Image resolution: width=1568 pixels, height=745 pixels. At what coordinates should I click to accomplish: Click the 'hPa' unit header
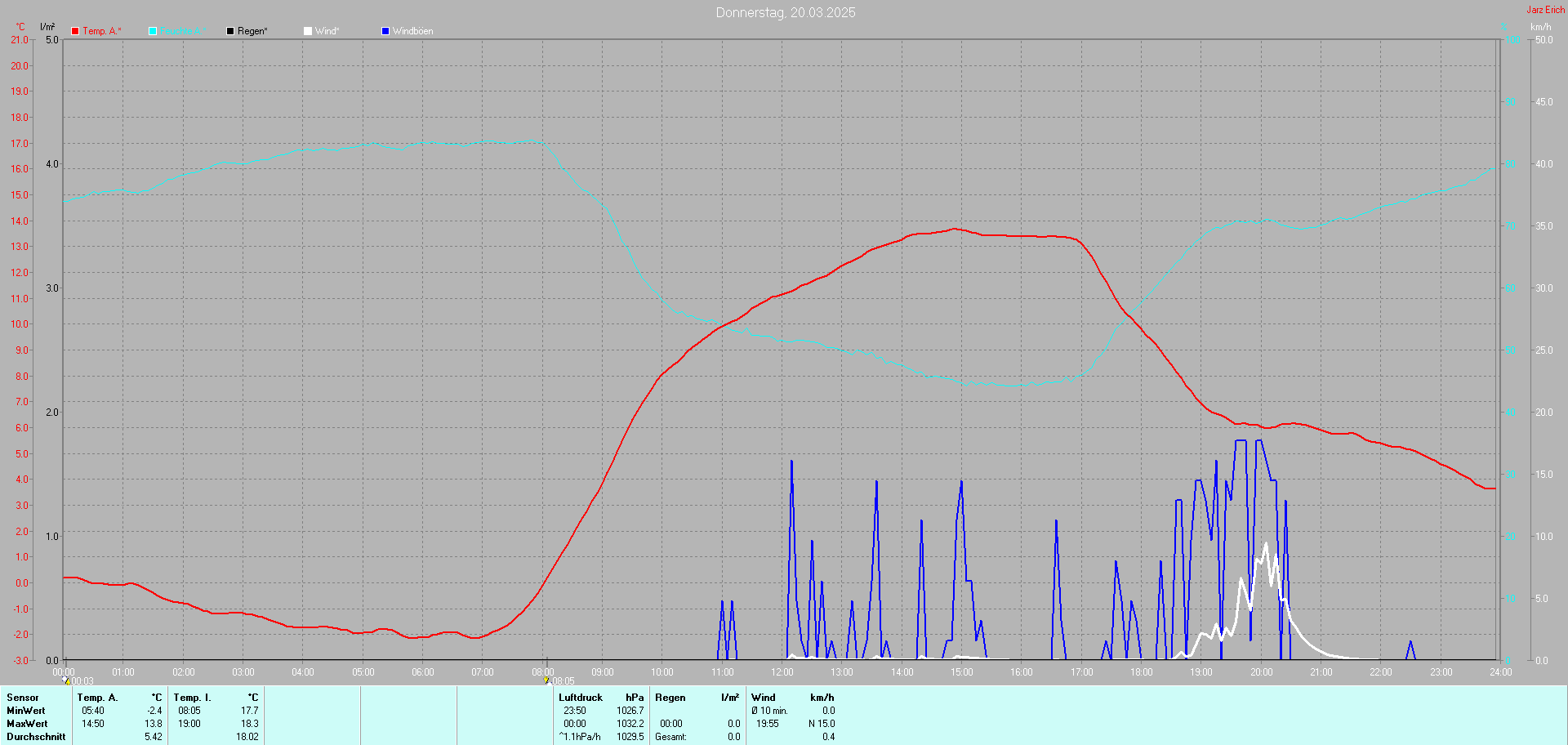[x=635, y=698]
